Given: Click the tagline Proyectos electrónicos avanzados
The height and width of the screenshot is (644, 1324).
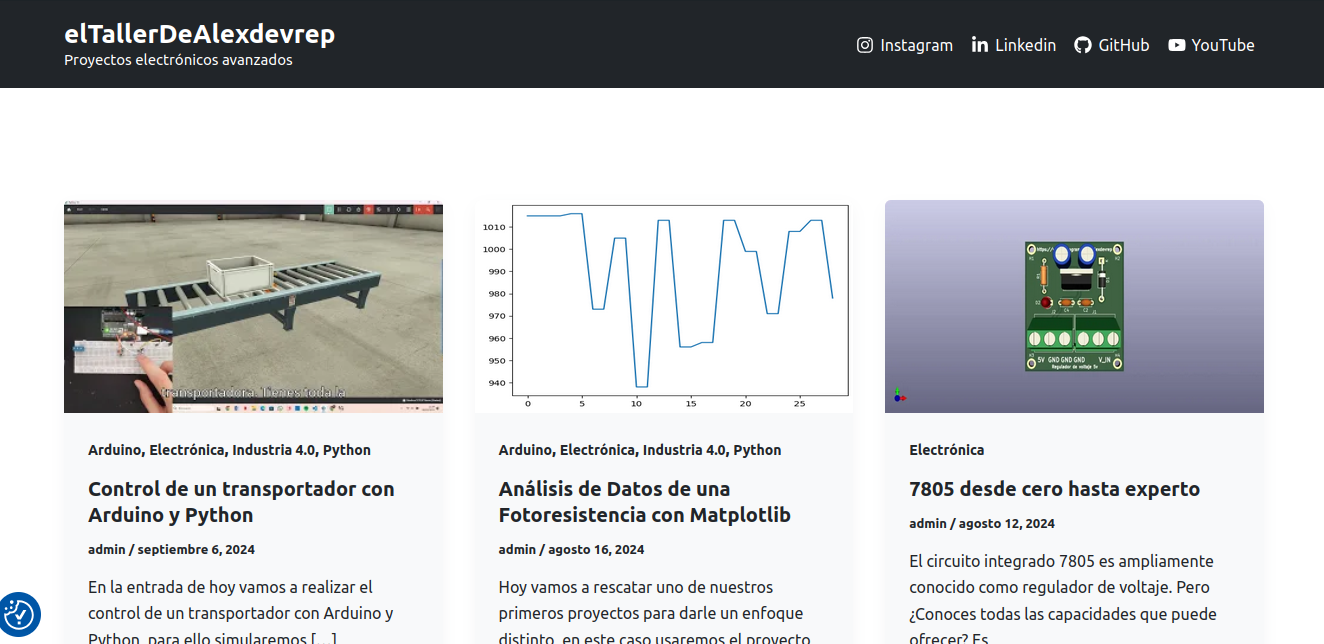Looking at the screenshot, I should coord(178,60).
